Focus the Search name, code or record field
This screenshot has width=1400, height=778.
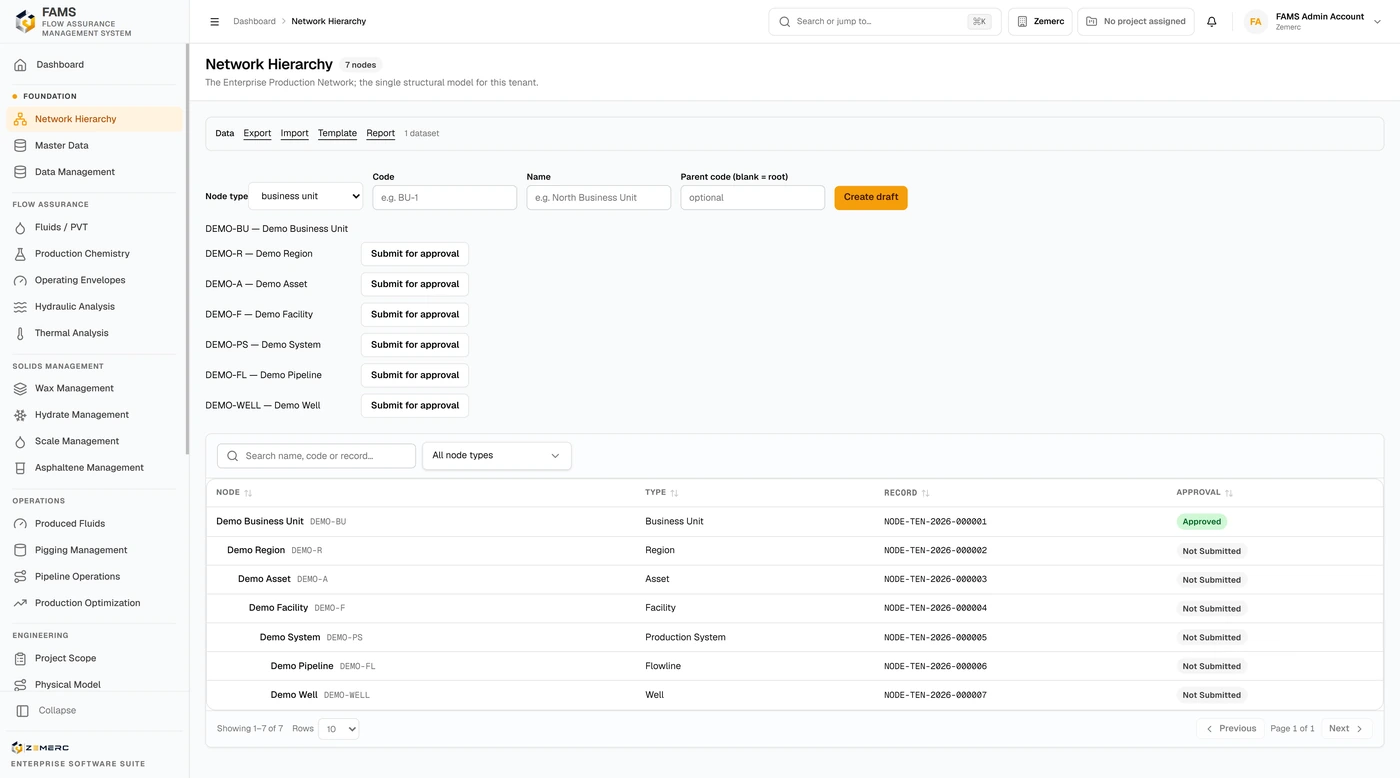tap(316, 456)
